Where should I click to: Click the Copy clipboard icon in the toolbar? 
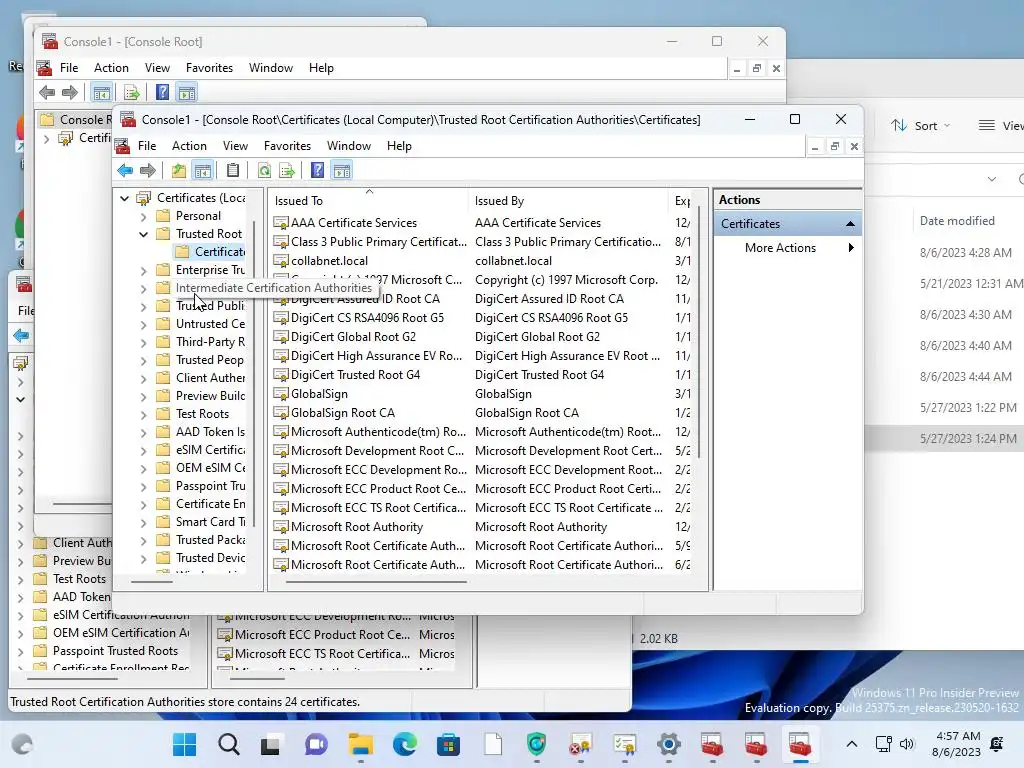(x=232, y=171)
